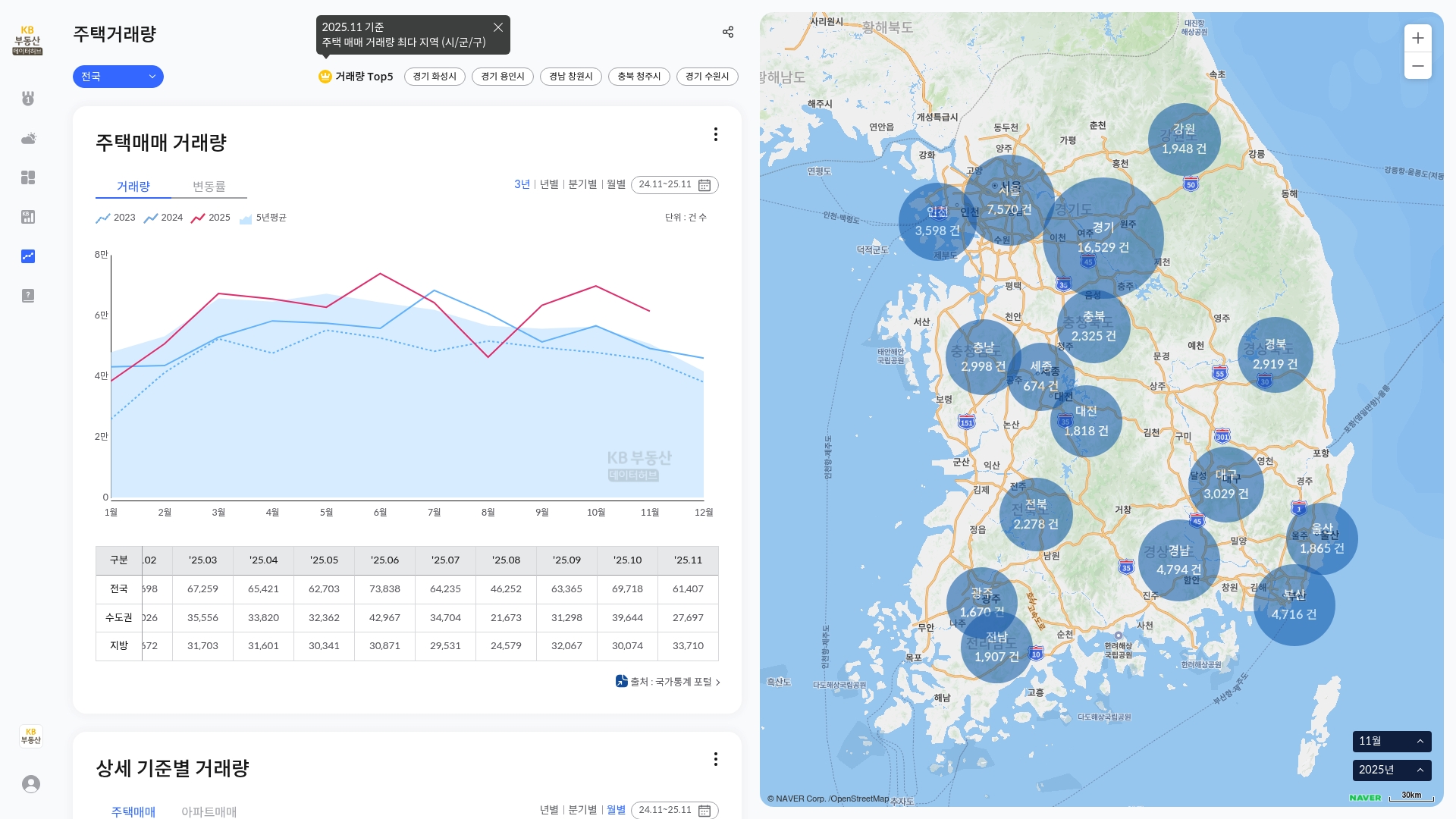Screen dimensions: 1456x819
Task: Switch to the 아파트매매 tab
Action: tap(209, 811)
